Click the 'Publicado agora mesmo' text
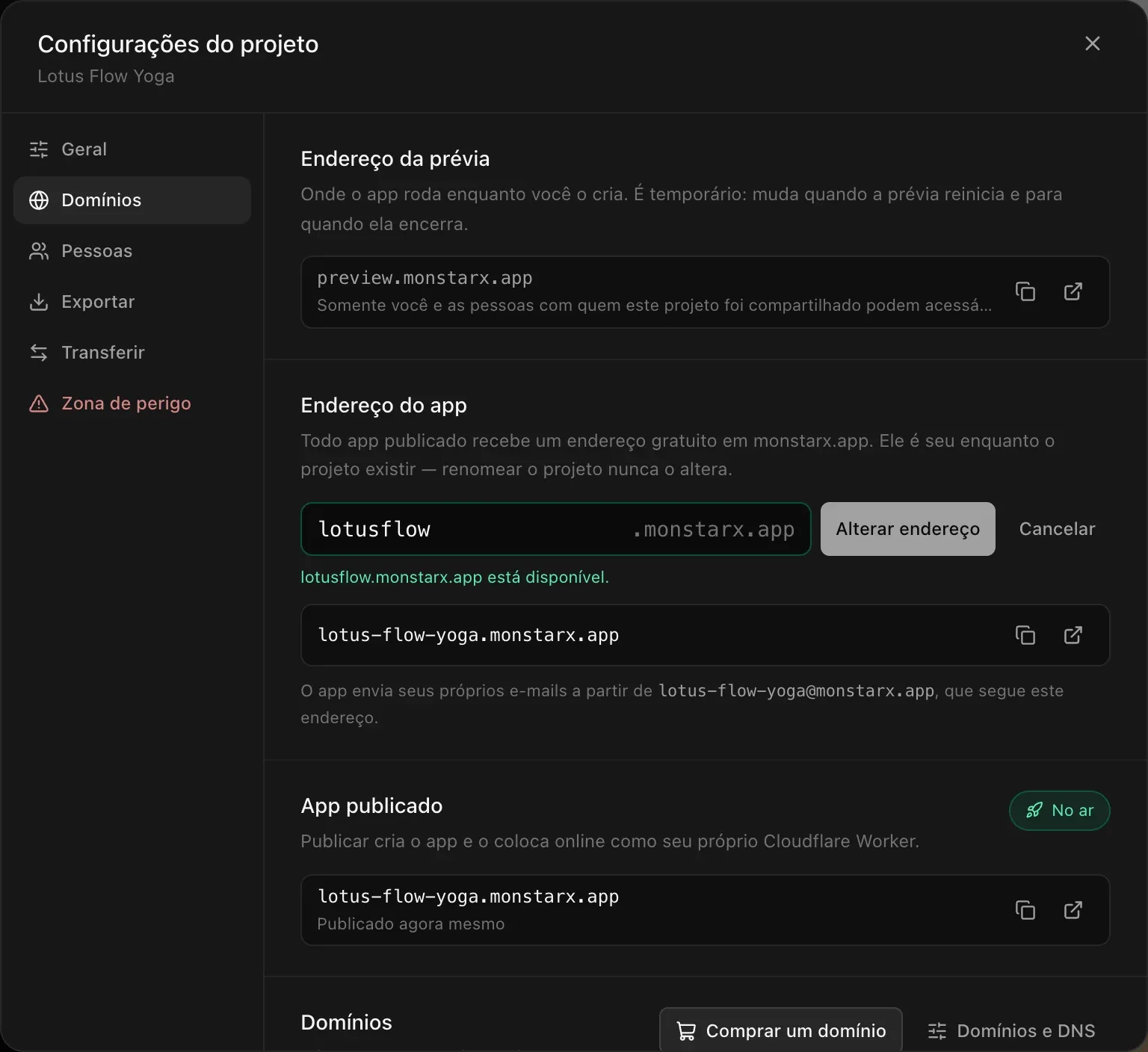Viewport: 1148px width, 1052px height. click(410, 924)
